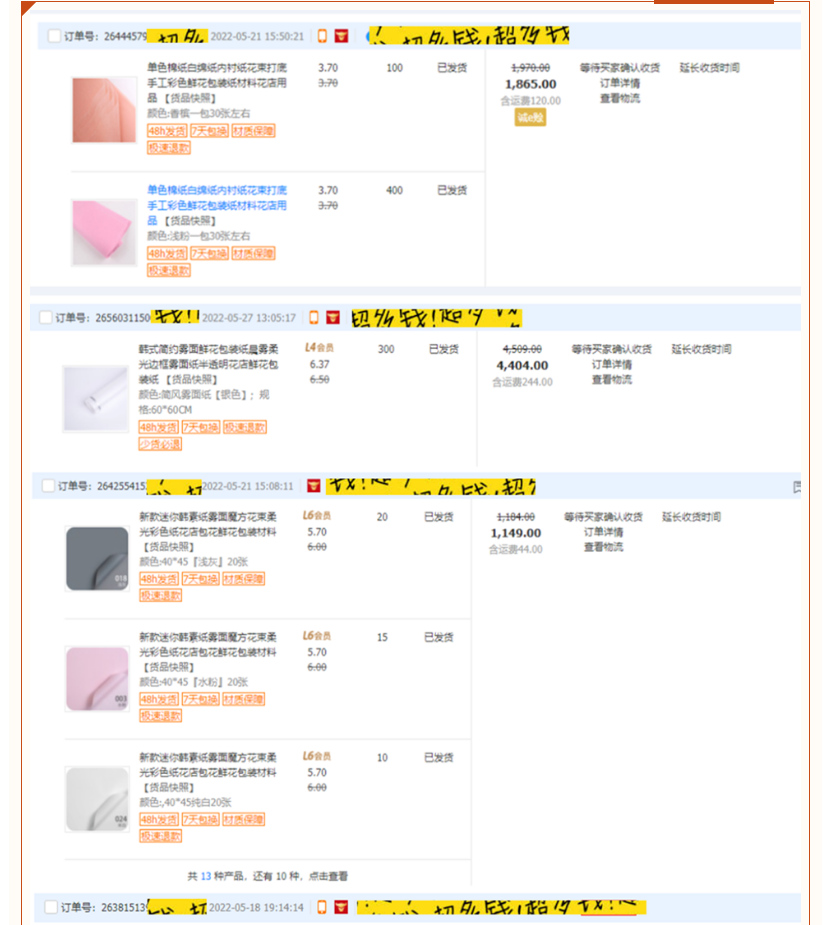Click the orange phone icon on 2022-05-27 order
The height and width of the screenshot is (925, 837).
coord(314,317)
